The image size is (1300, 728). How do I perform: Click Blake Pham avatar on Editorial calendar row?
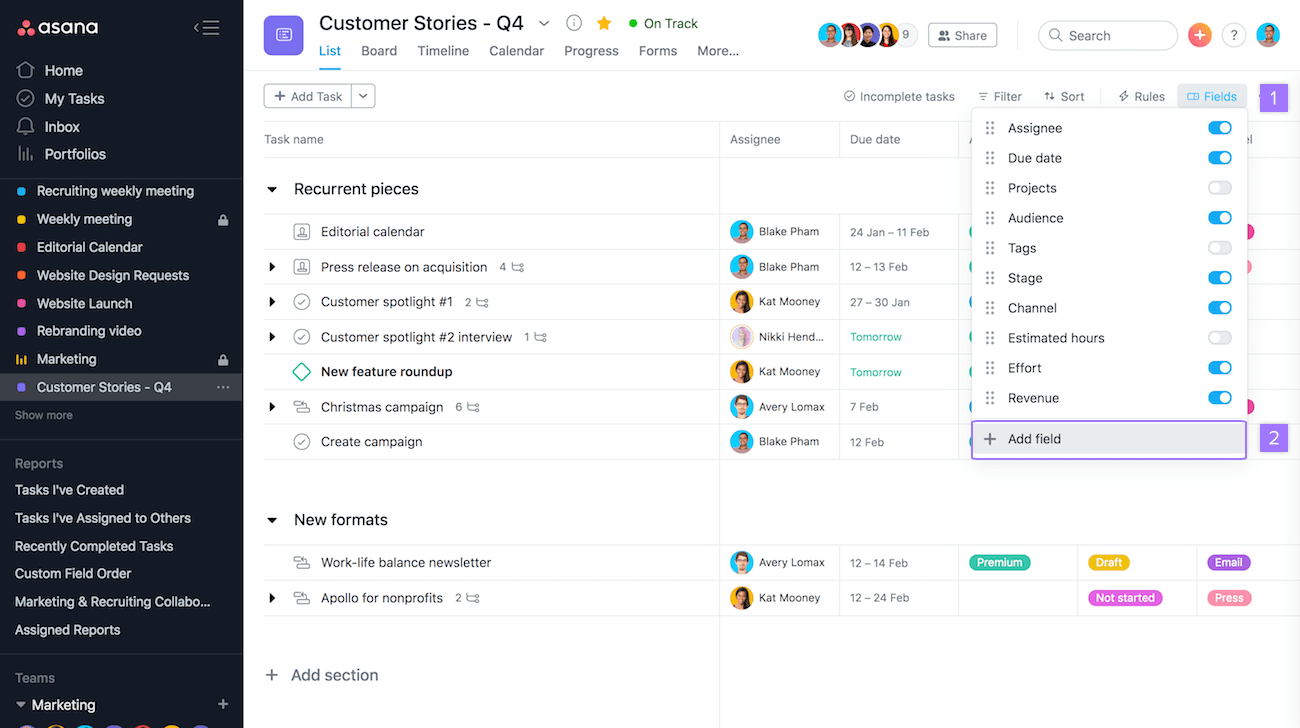741,232
